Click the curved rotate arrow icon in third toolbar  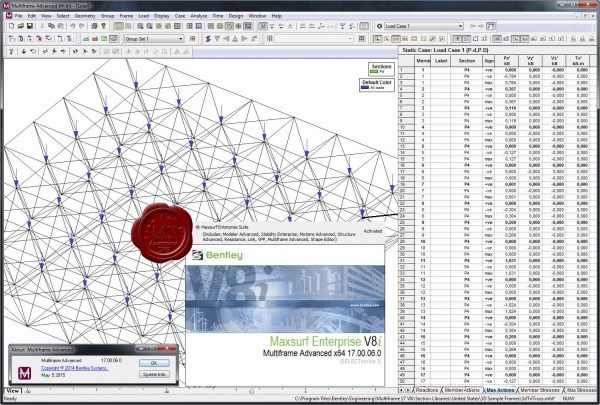coord(33,51)
